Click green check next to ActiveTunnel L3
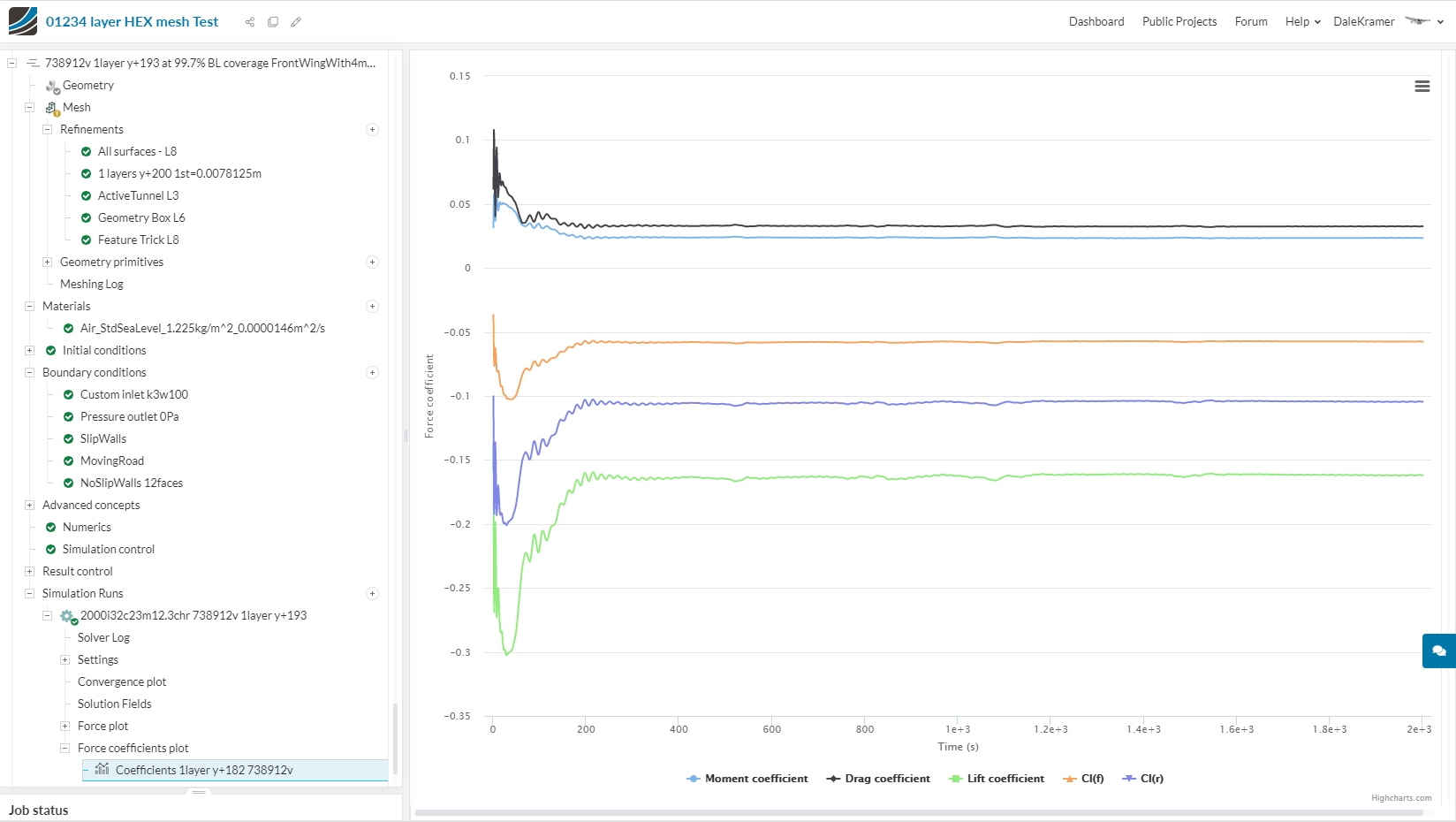The image size is (1456, 822). [x=86, y=196]
